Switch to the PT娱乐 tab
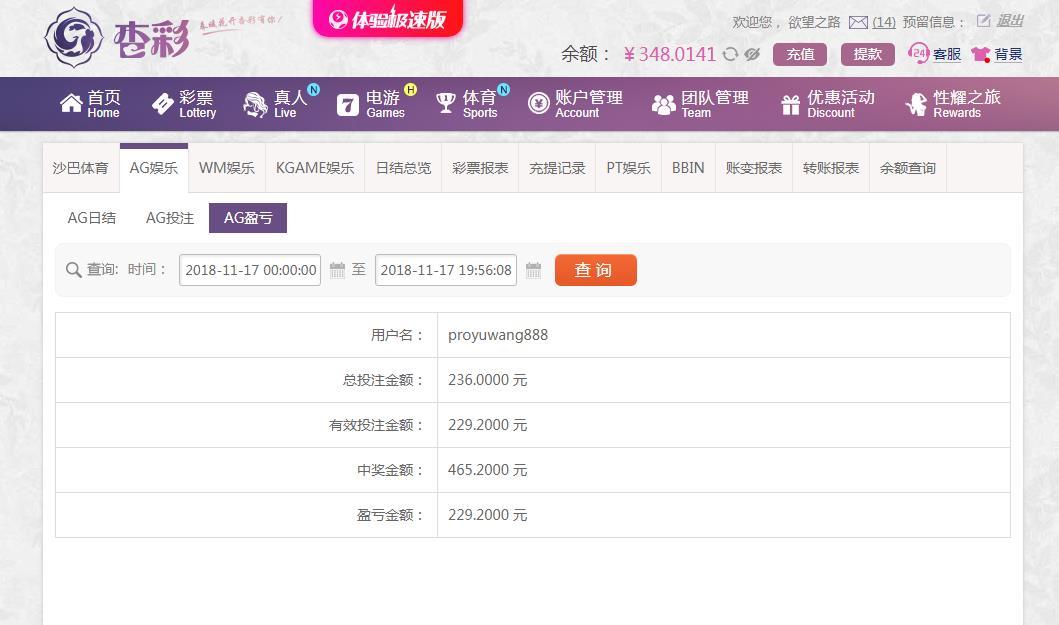This screenshot has width=1059, height=625. click(x=629, y=168)
